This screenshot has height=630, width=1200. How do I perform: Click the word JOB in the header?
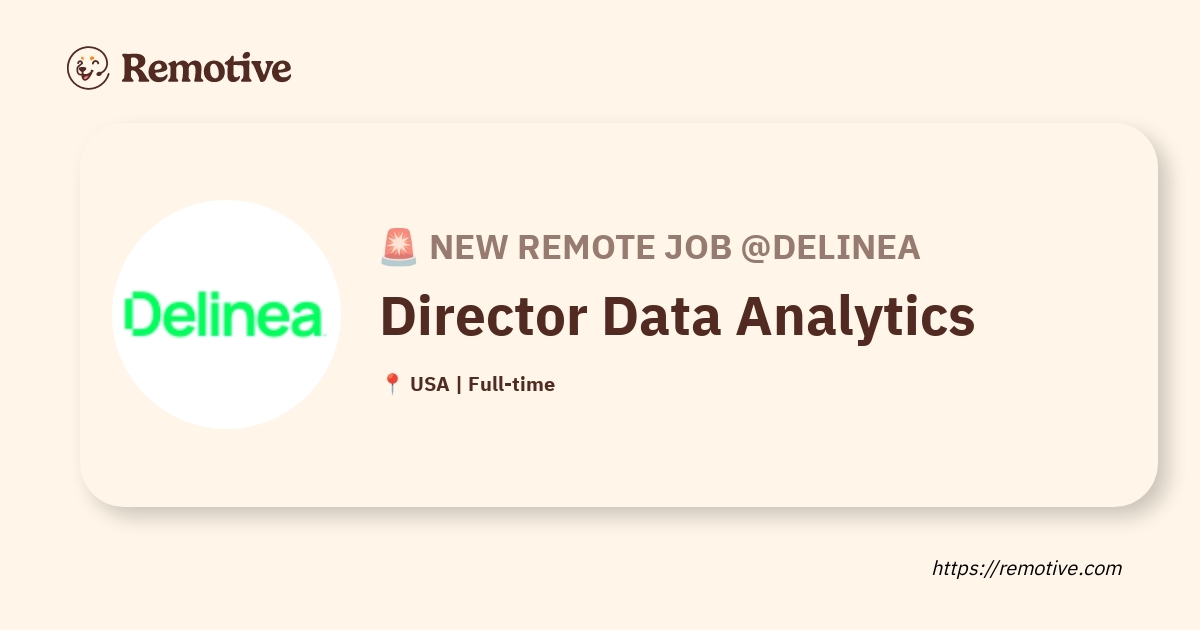(699, 247)
